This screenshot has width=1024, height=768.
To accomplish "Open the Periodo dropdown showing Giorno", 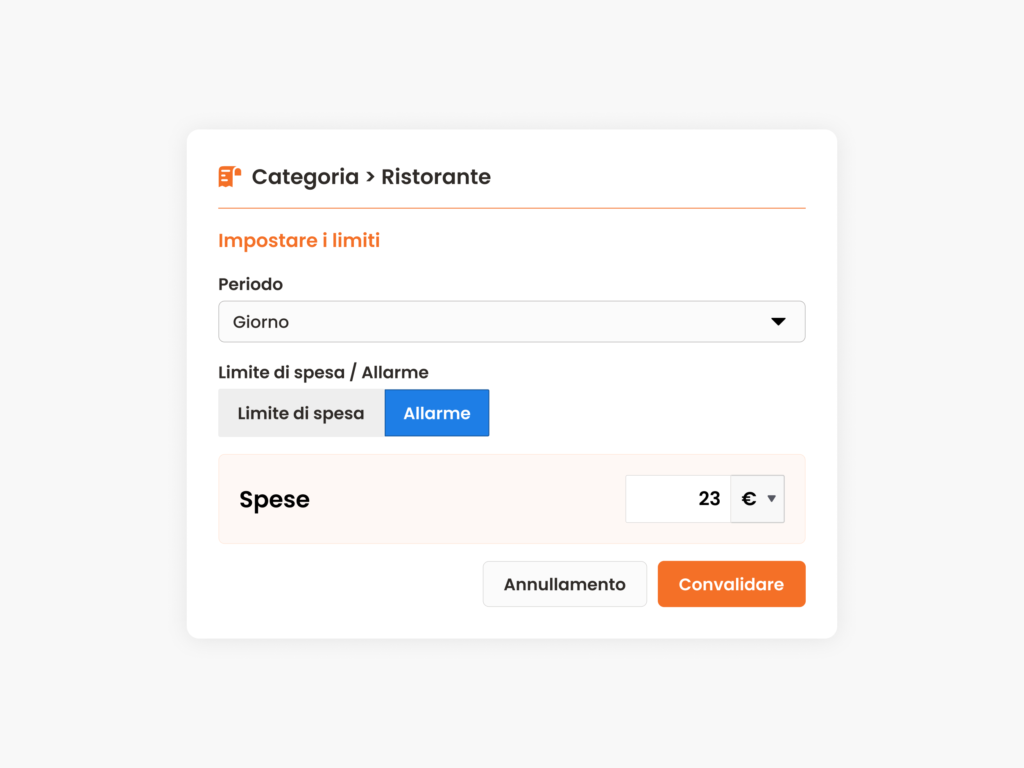I will click(x=511, y=321).
